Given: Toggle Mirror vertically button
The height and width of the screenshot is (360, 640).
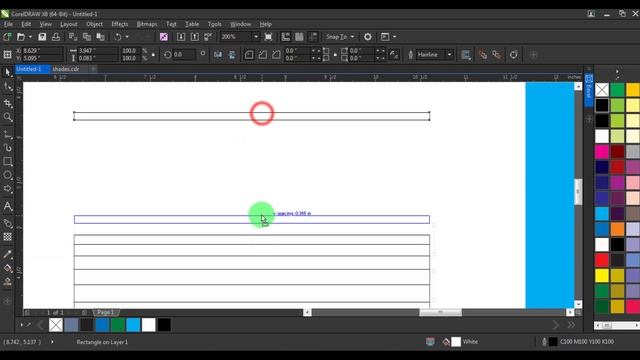Looking at the screenshot, I should pyautogui.click(x=232, y=54).
